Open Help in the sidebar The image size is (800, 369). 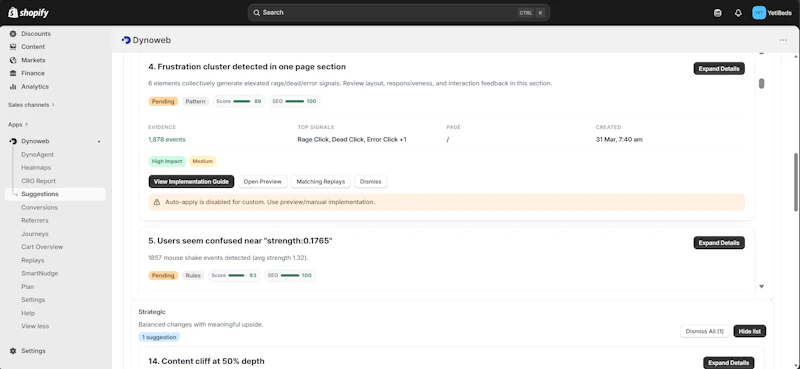[x=28, y=313]
